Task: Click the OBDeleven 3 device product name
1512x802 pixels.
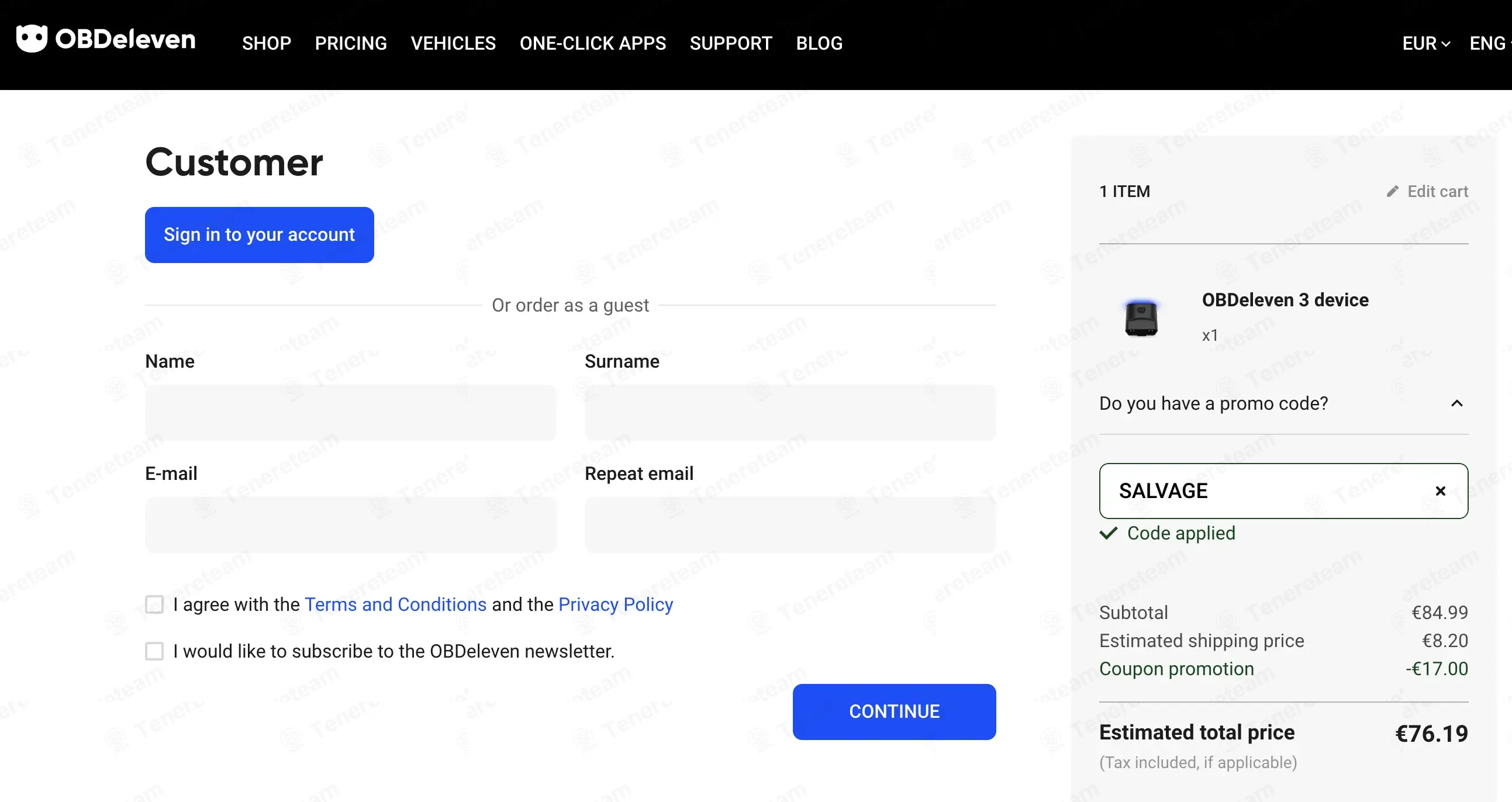Action: 1286,300
